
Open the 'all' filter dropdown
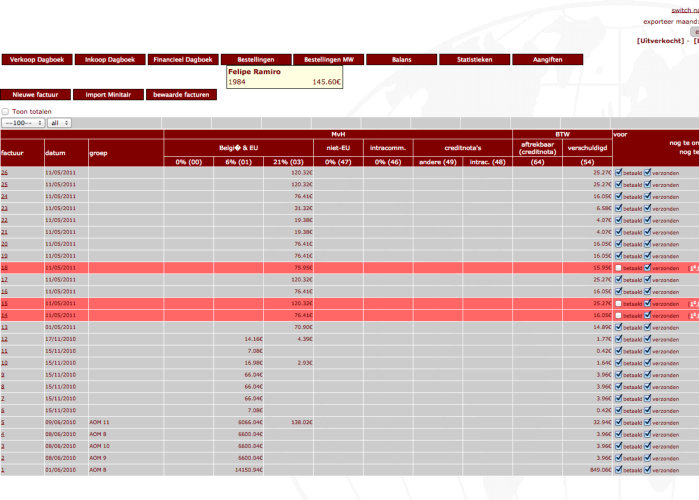[x=59, y=123]
